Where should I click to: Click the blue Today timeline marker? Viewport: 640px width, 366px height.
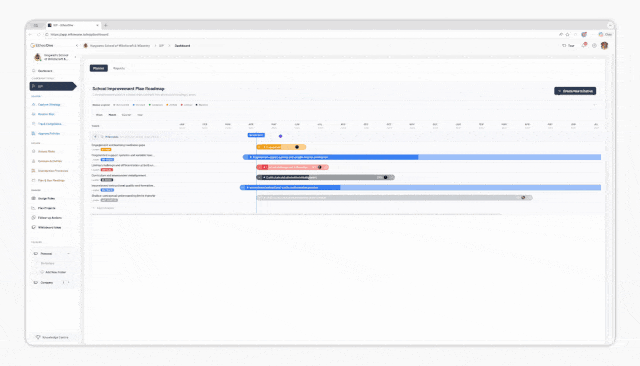[256, 135]
